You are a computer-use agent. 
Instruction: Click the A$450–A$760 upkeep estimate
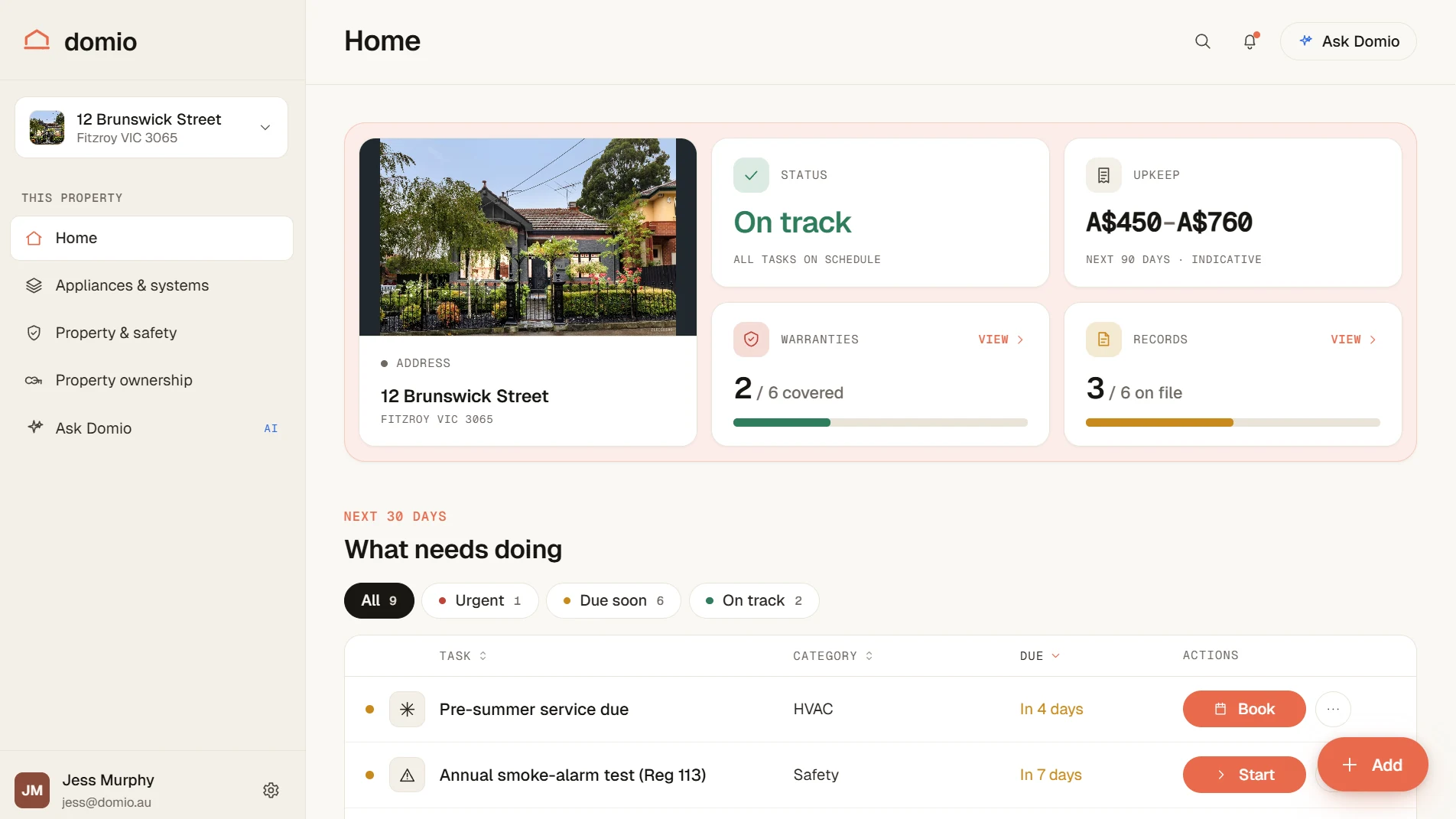point(1169,223)
